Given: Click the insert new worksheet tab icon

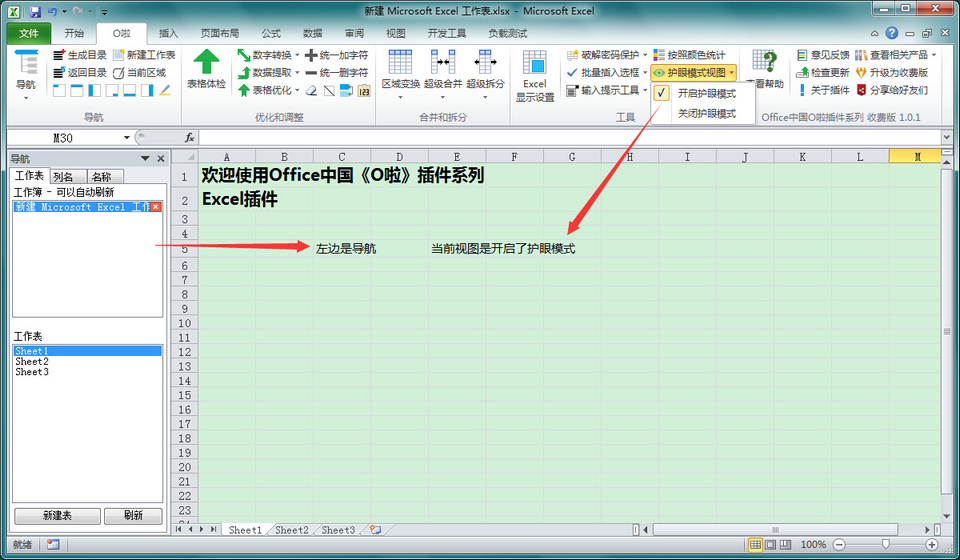Looking at the screenshot, I should point(375,529).
